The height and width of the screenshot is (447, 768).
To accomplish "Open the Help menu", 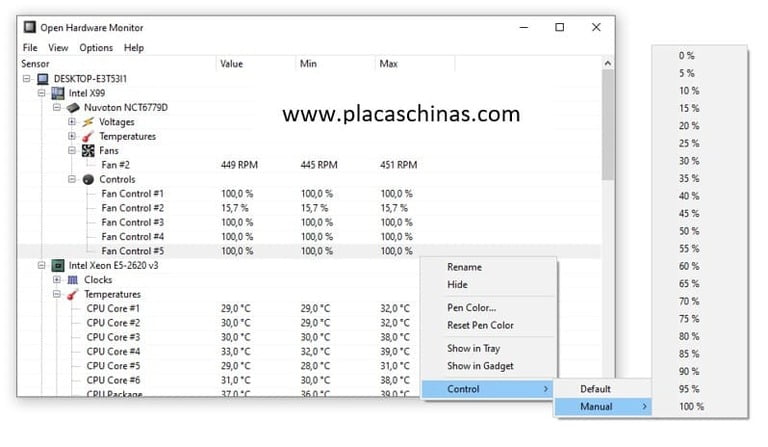I will [x=134, y=47].
